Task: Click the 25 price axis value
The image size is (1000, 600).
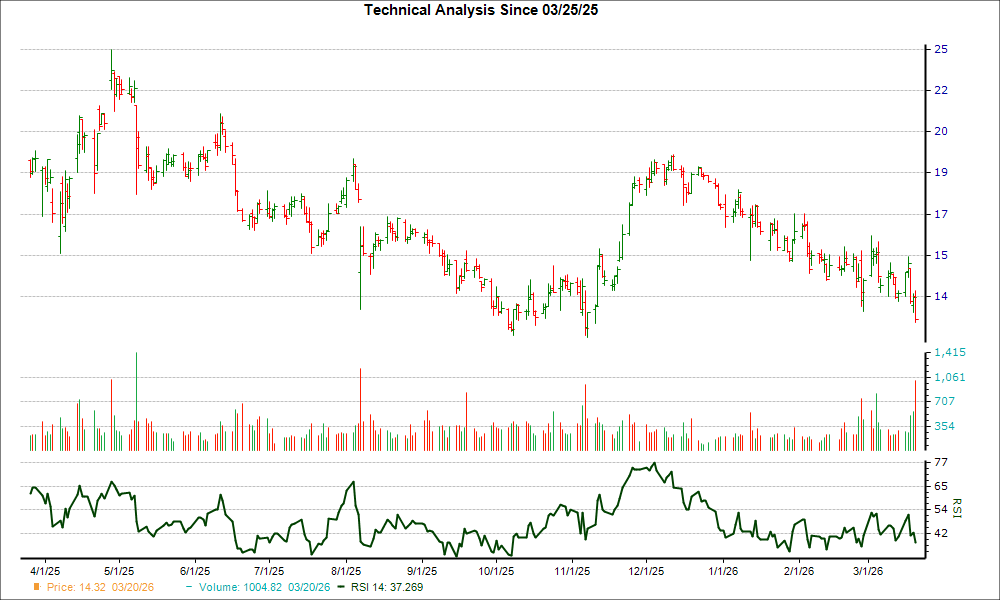Action: pos(941,48)
